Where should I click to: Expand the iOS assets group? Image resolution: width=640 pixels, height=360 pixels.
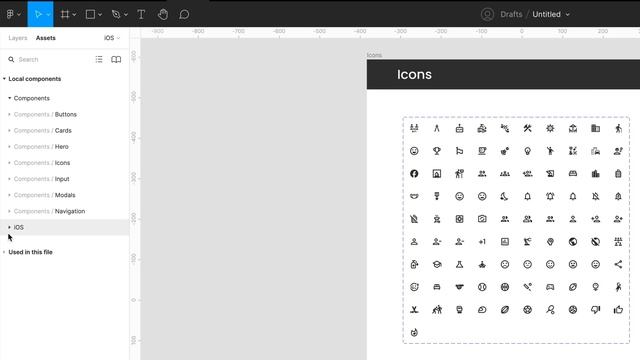9,227
